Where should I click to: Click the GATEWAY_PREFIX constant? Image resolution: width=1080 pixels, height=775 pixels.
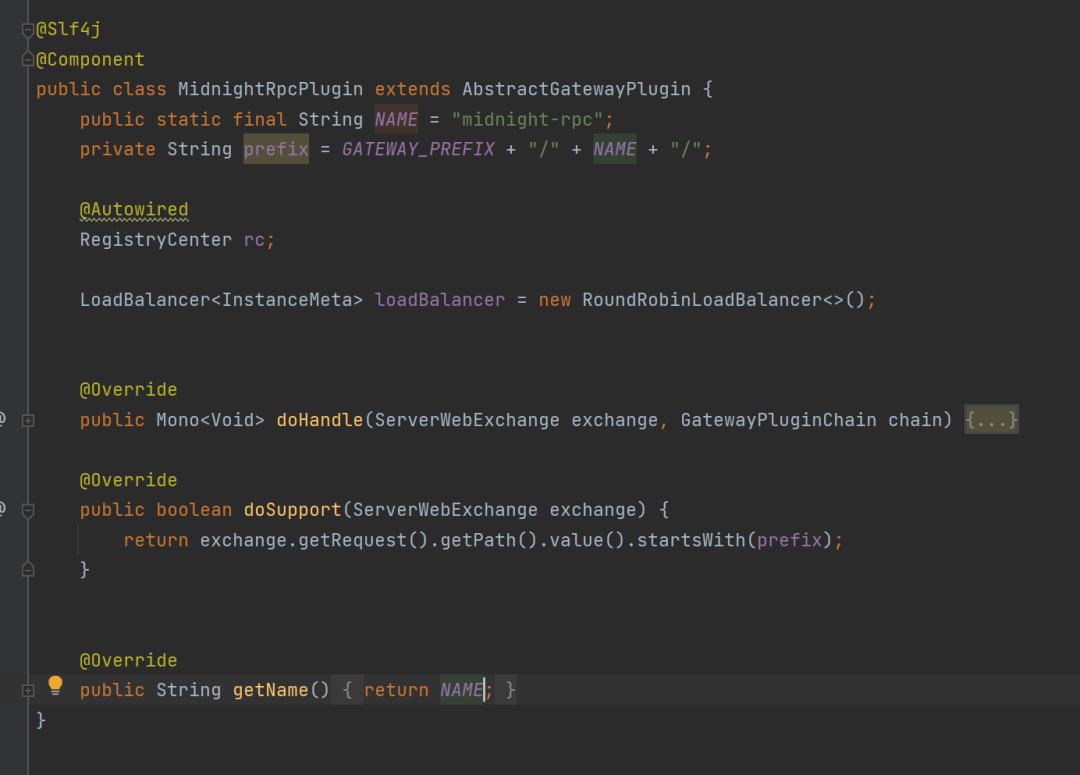click(x=418, y=149)
